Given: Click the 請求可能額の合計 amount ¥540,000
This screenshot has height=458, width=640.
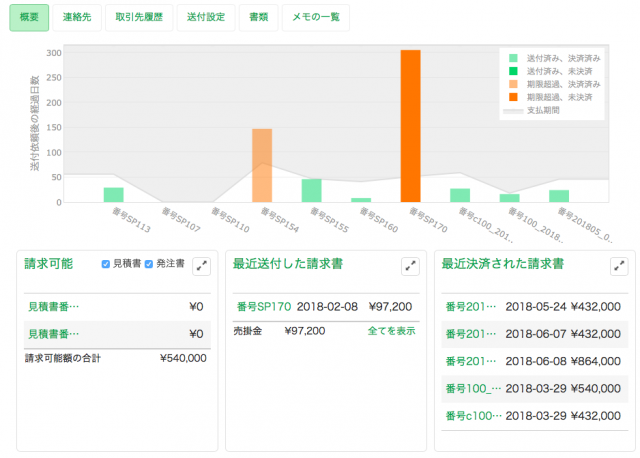Looking at the screenshot, I should [x=183, y=358].
